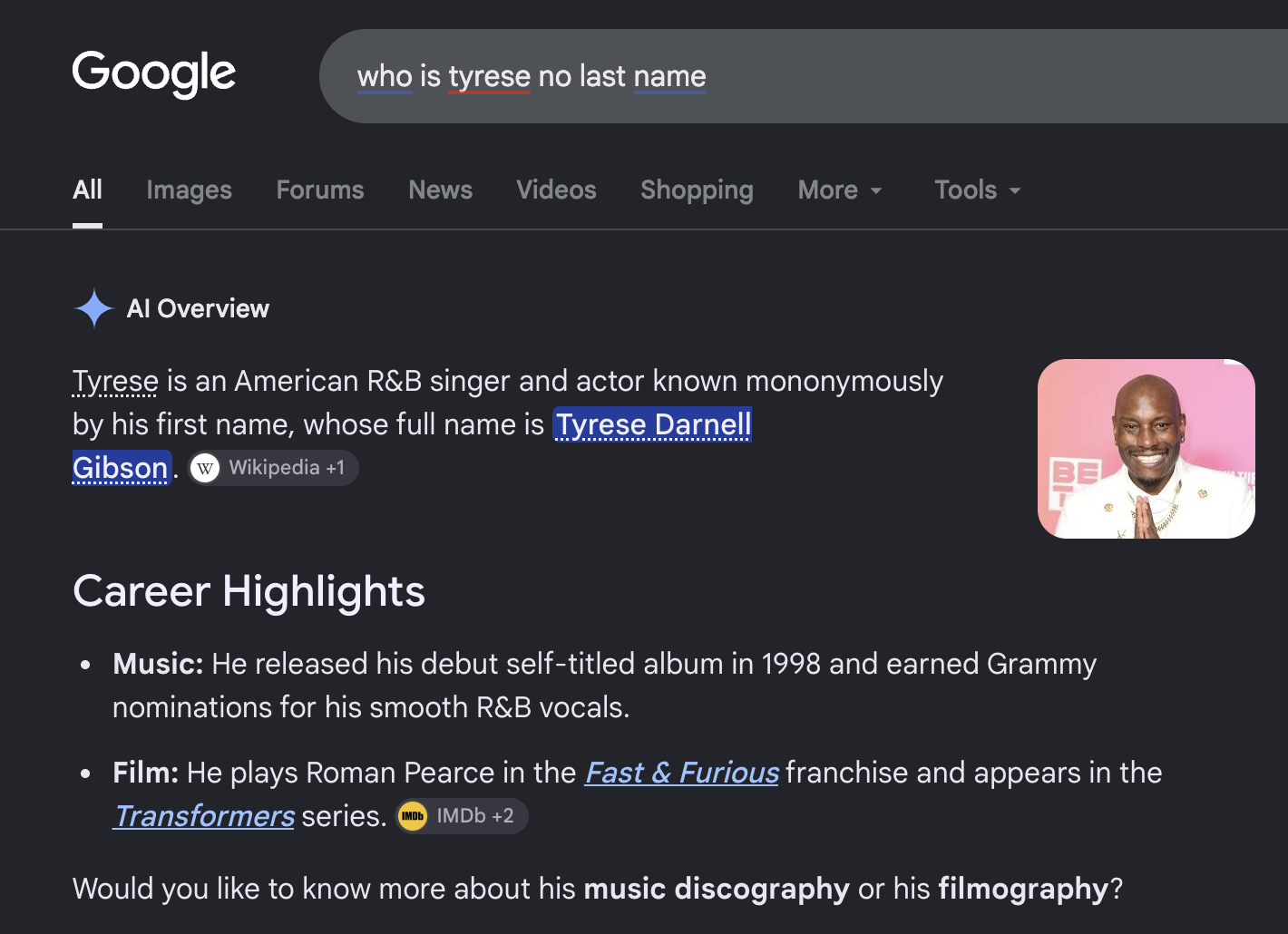1288x934 pixels.
Task: Click the highlighted Tyrese Darnell Gibson link
Action: 653,424
